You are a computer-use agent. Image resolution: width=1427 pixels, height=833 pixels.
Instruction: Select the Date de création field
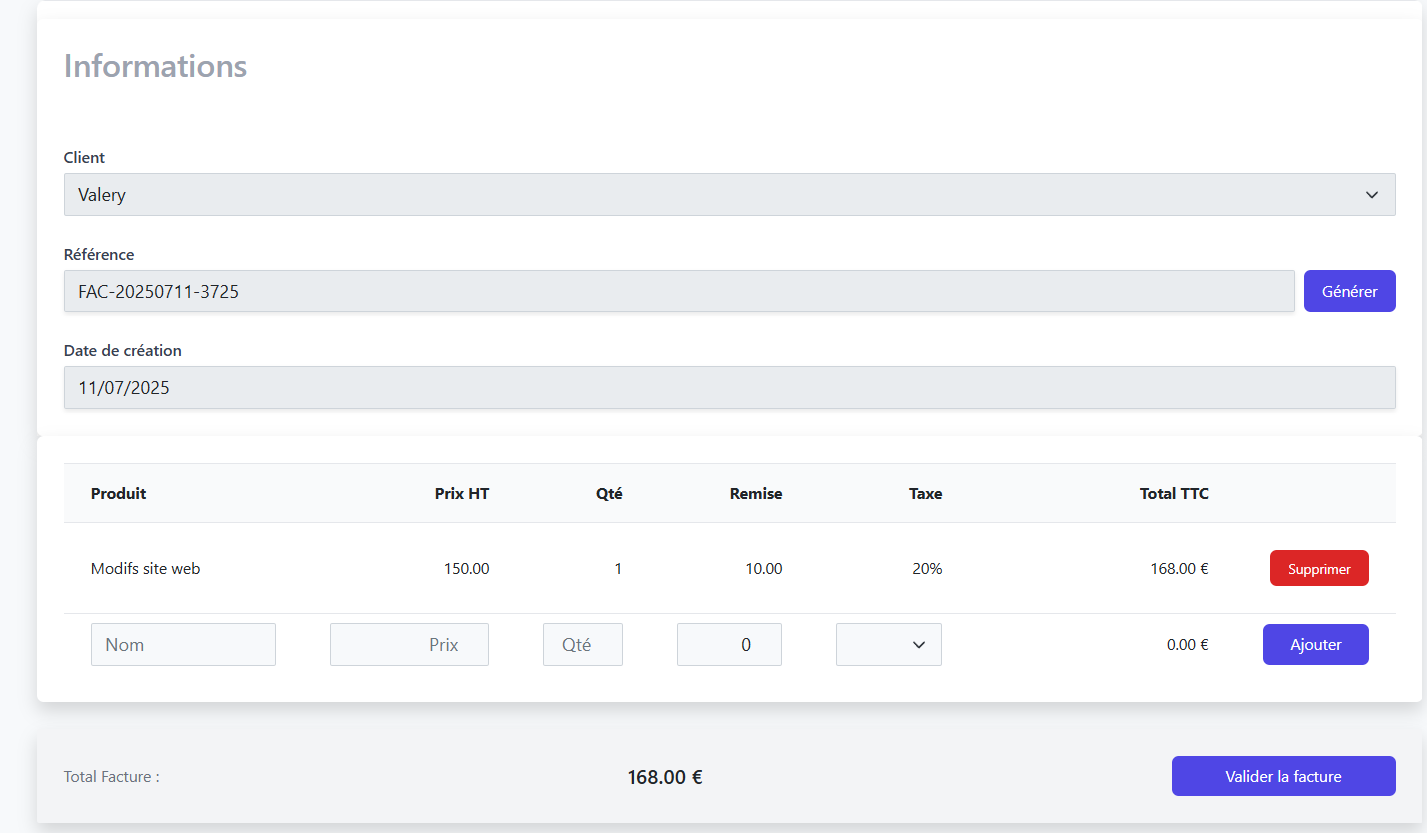[x=728, y=388]
